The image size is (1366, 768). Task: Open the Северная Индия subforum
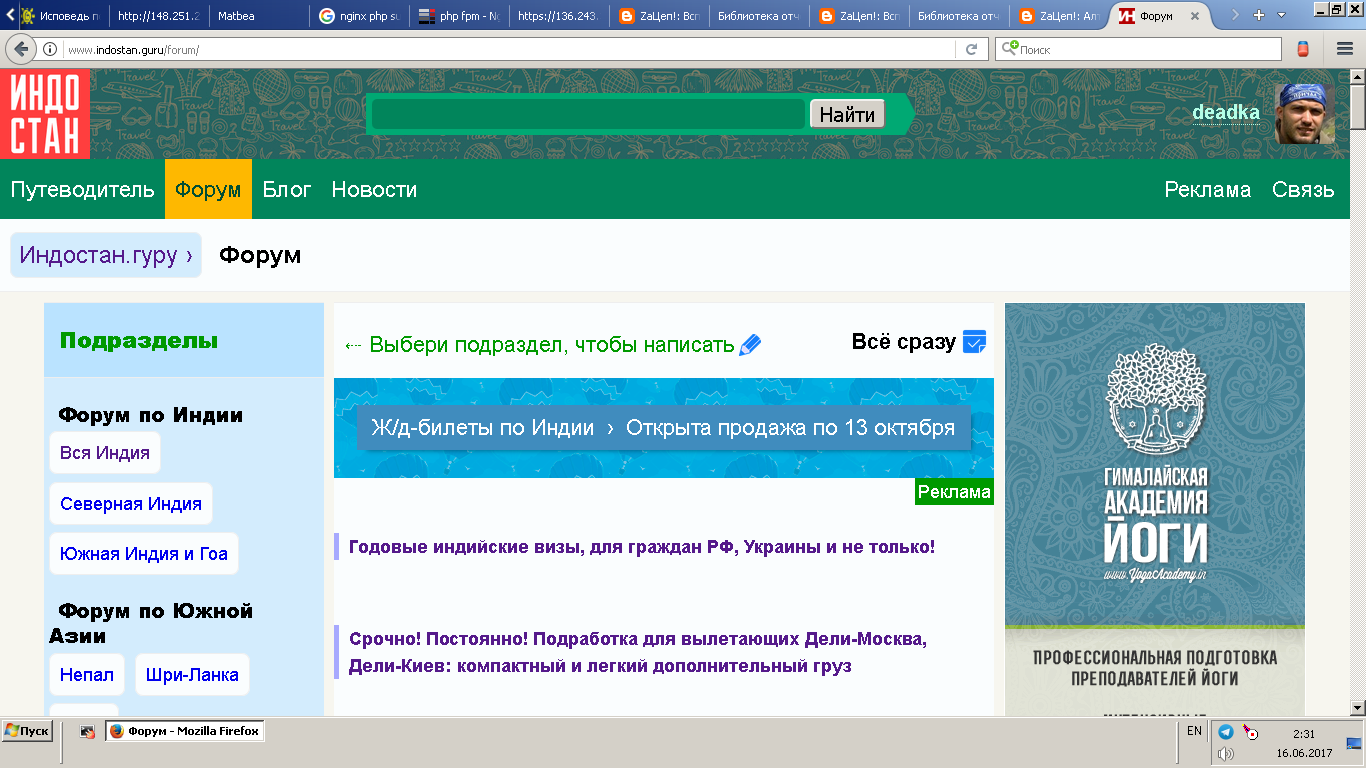[131, 504]
